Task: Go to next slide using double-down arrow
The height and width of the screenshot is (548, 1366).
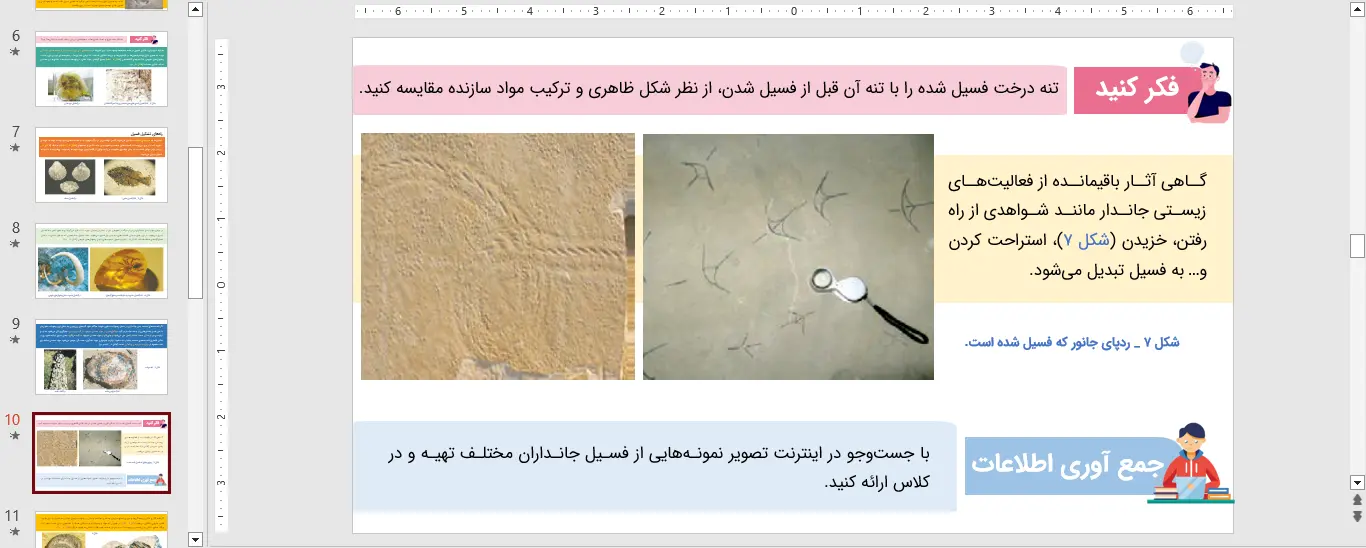Action: [1357, 516]
